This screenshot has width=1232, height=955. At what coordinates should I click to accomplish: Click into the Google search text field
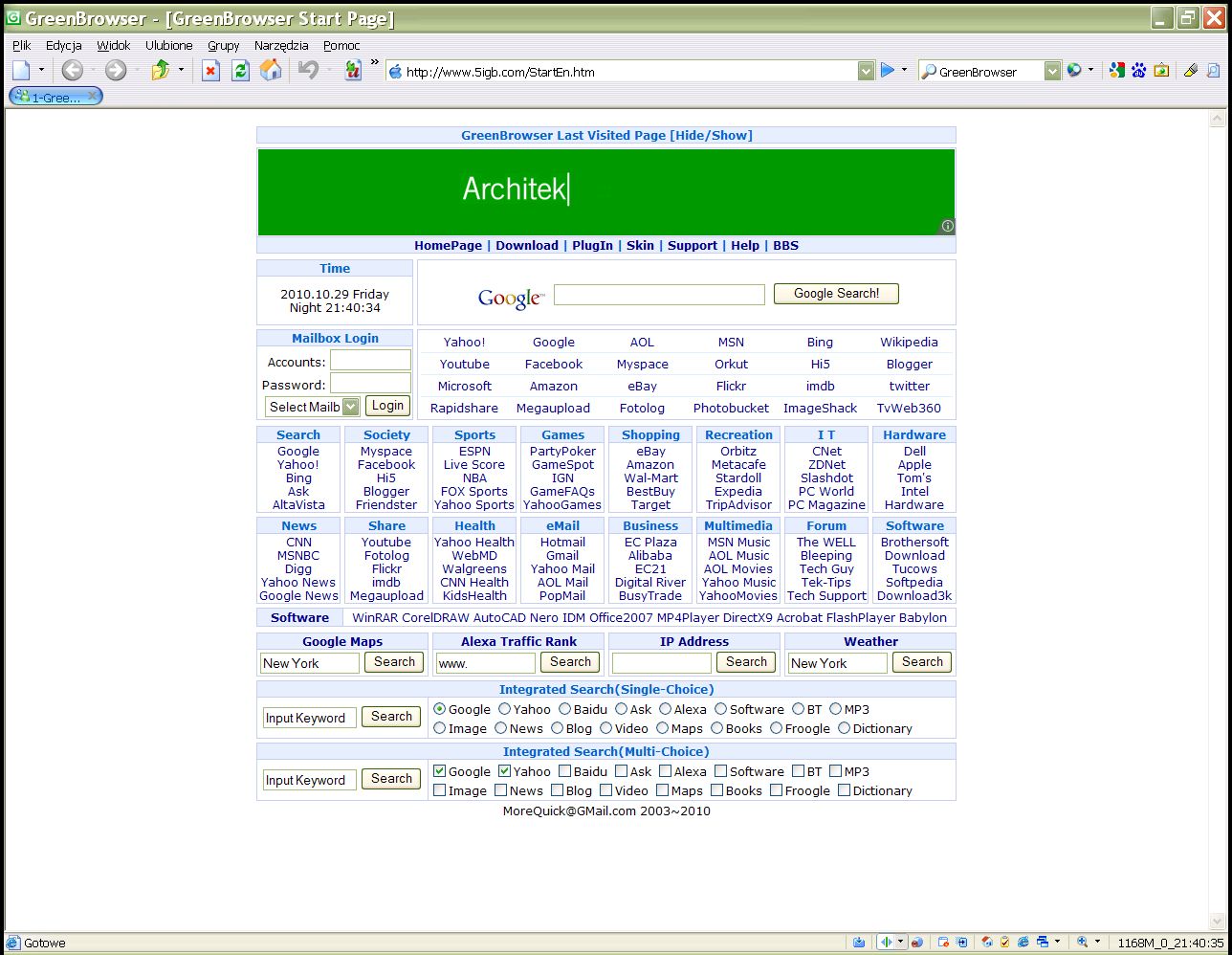click(x=659, y=294)
